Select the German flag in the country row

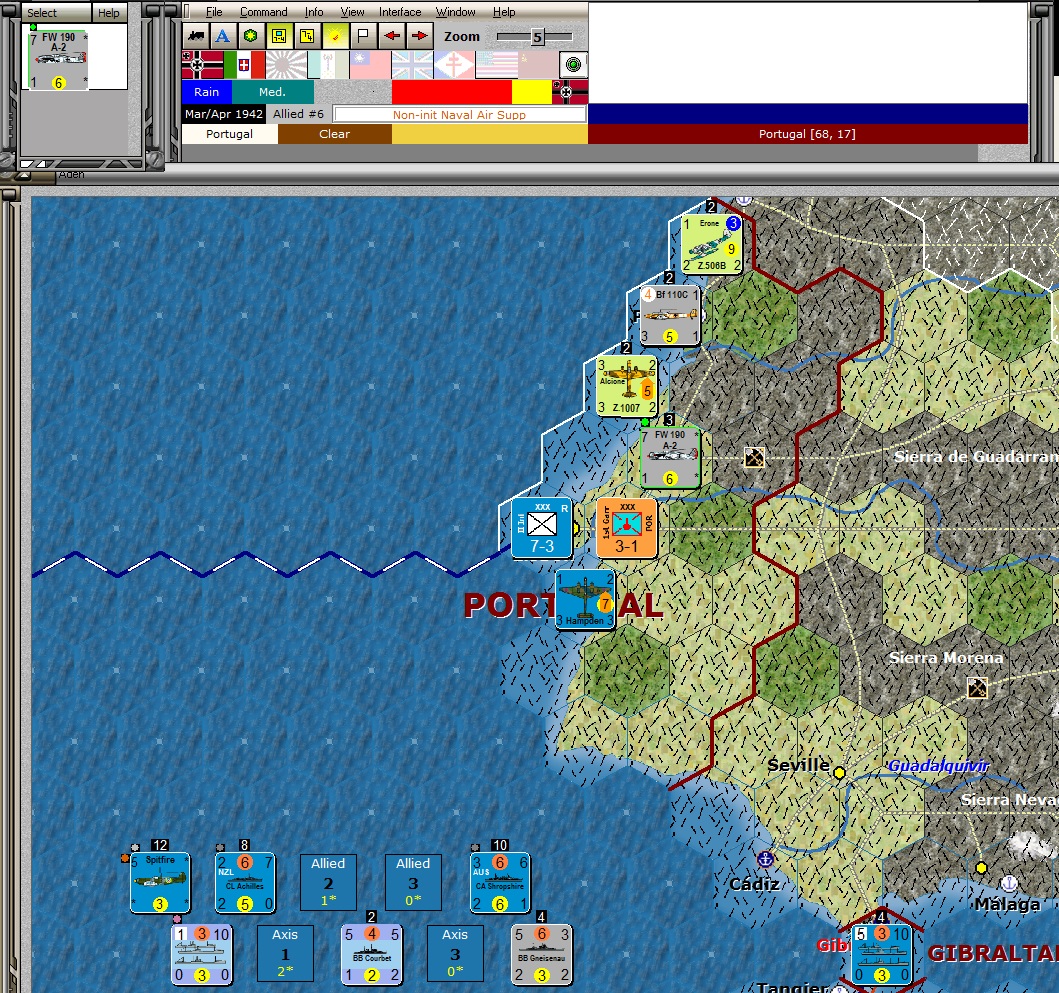[203, 65]
